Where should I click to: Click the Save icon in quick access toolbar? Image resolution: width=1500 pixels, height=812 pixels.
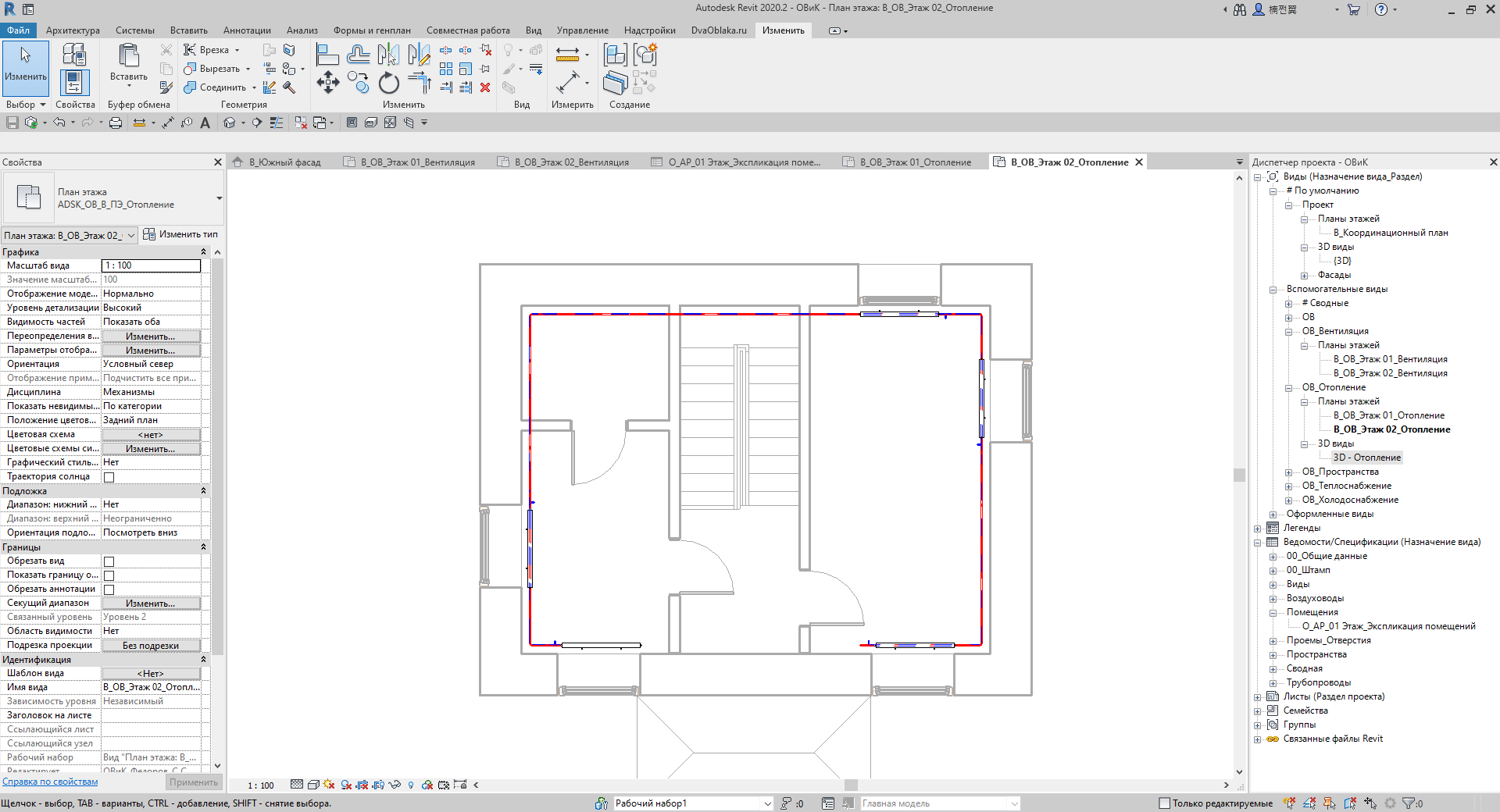[x=12, y=123]
